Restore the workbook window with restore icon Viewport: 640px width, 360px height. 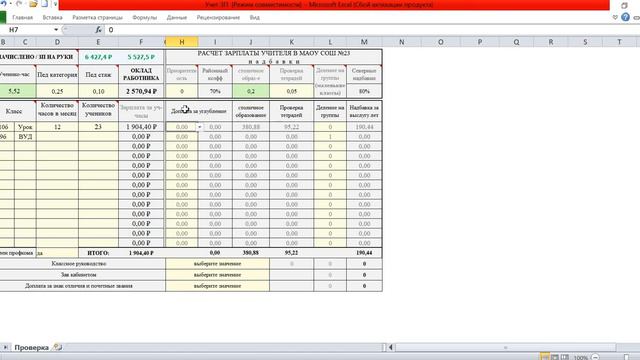pyautogui.click(x=624, y=5)
